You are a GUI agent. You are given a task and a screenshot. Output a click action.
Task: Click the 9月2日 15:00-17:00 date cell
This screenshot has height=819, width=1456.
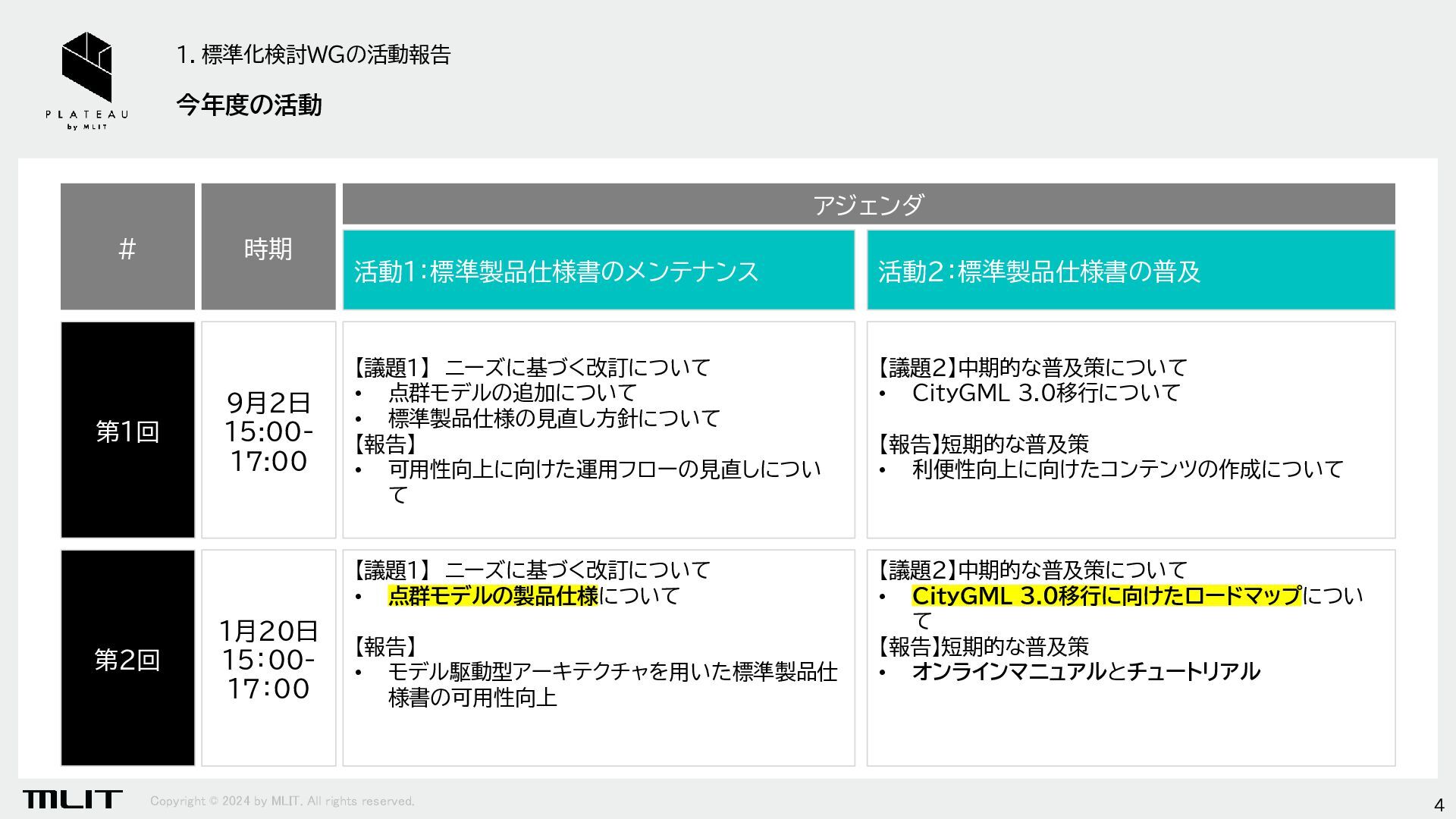(268, 431)
